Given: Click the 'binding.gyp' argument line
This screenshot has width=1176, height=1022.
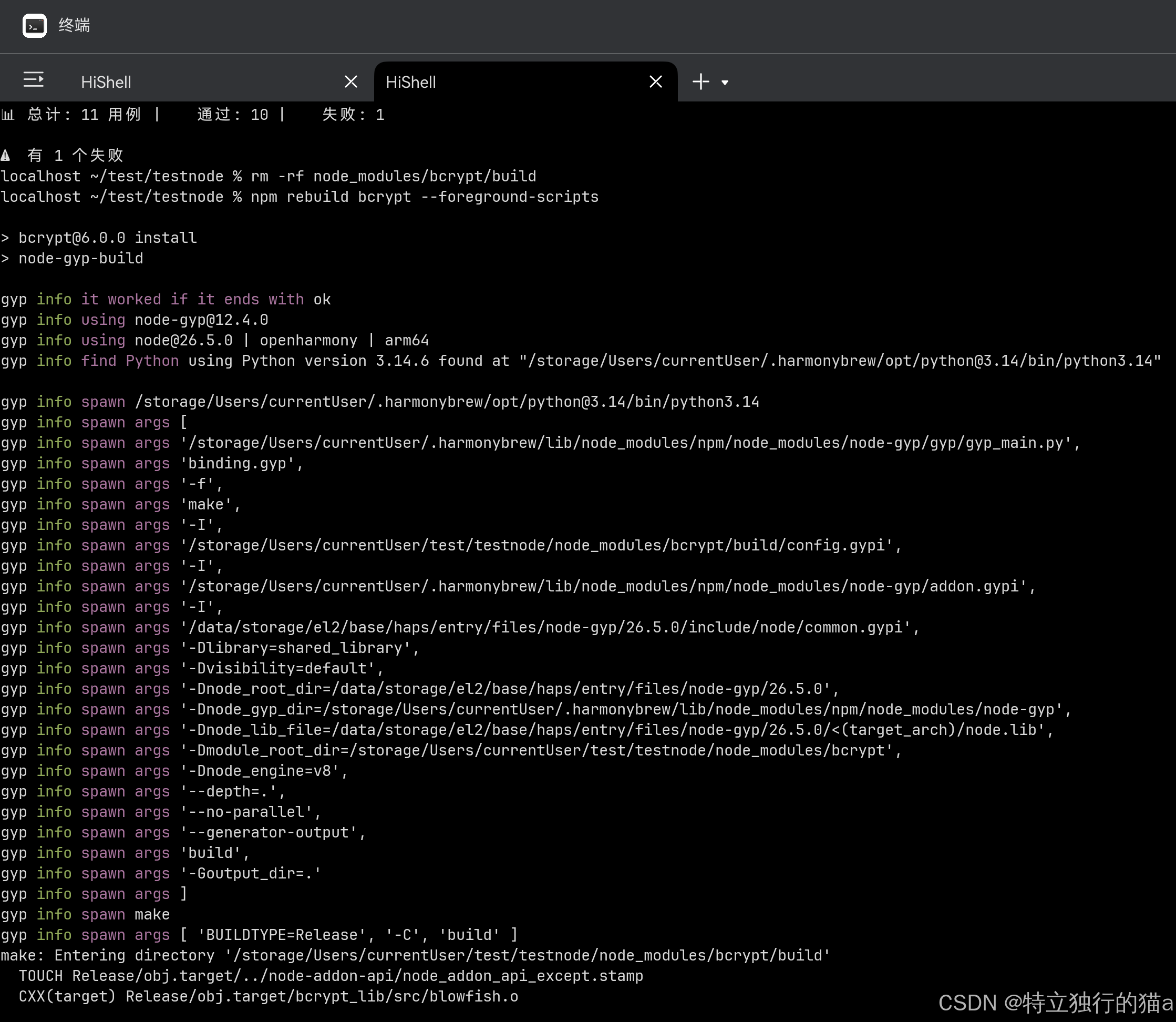Looking at the screenshot, I should click(152, 464).
